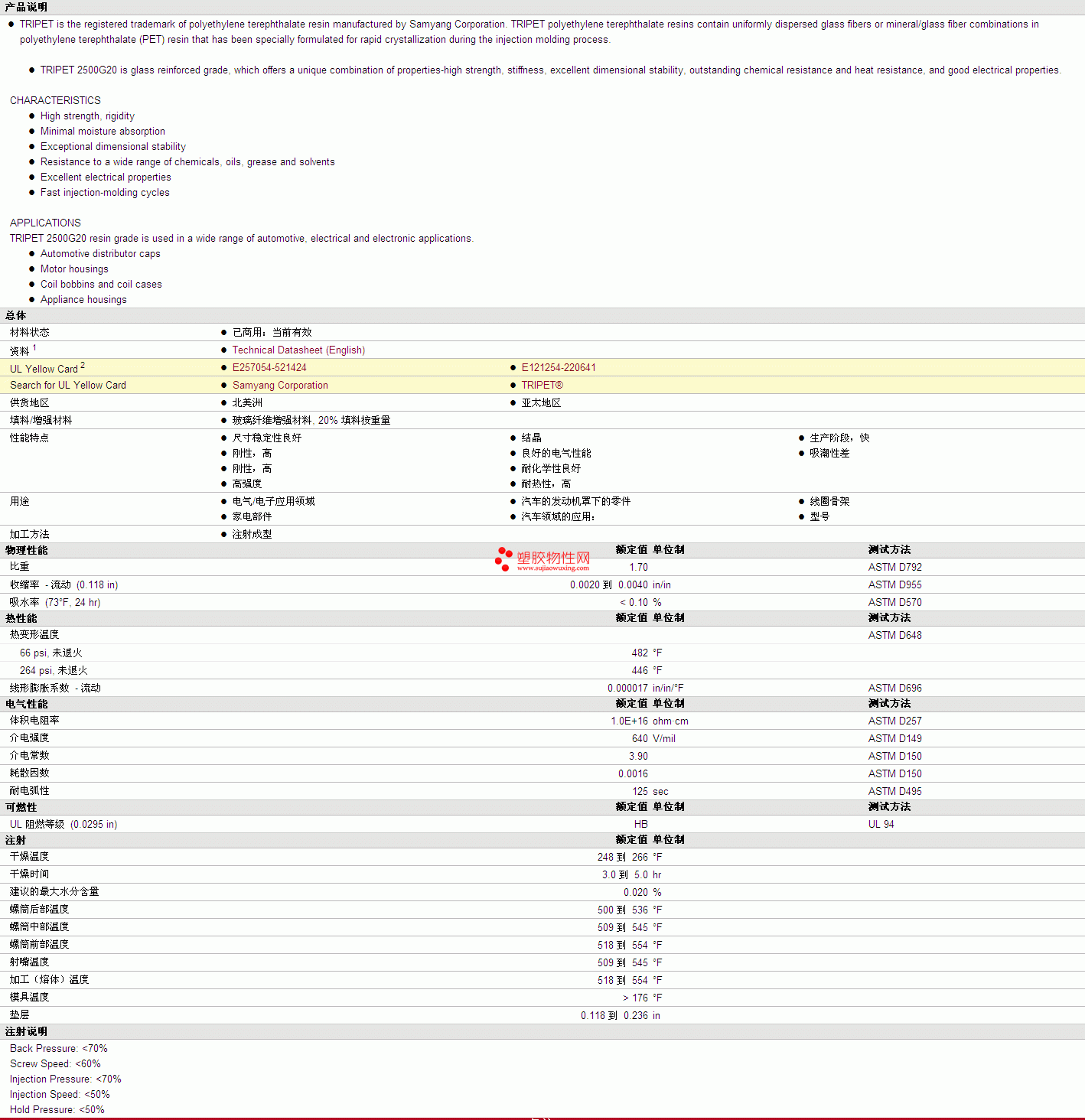1085x1120 pixels.
Task: Select the 'Minimal moisture absorption' bullet
Action: 103,132
